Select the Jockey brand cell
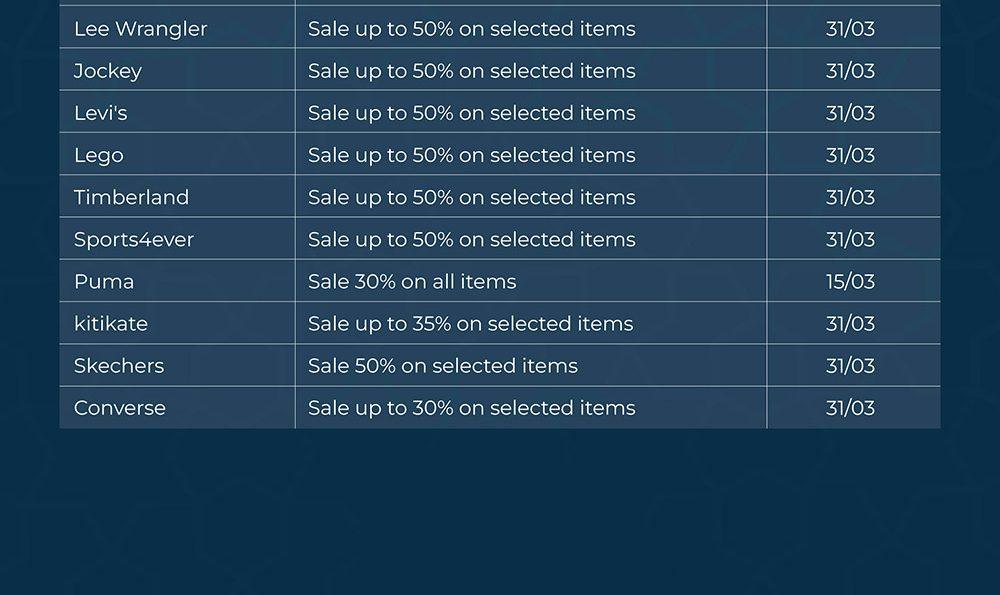Screen dimensions: 1000x595 (108, 71)
